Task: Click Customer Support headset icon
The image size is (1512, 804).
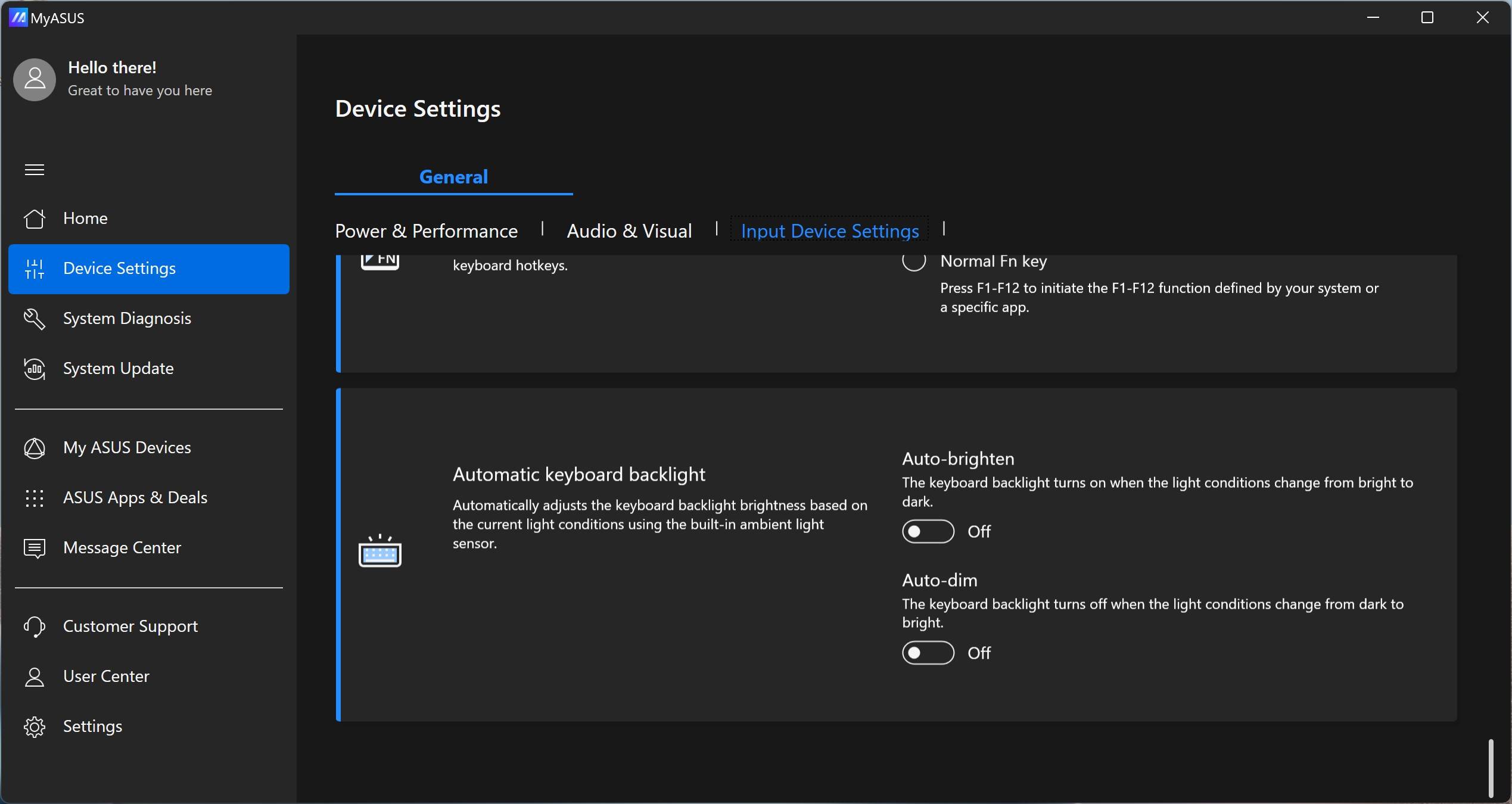Action: click(35, 627)
